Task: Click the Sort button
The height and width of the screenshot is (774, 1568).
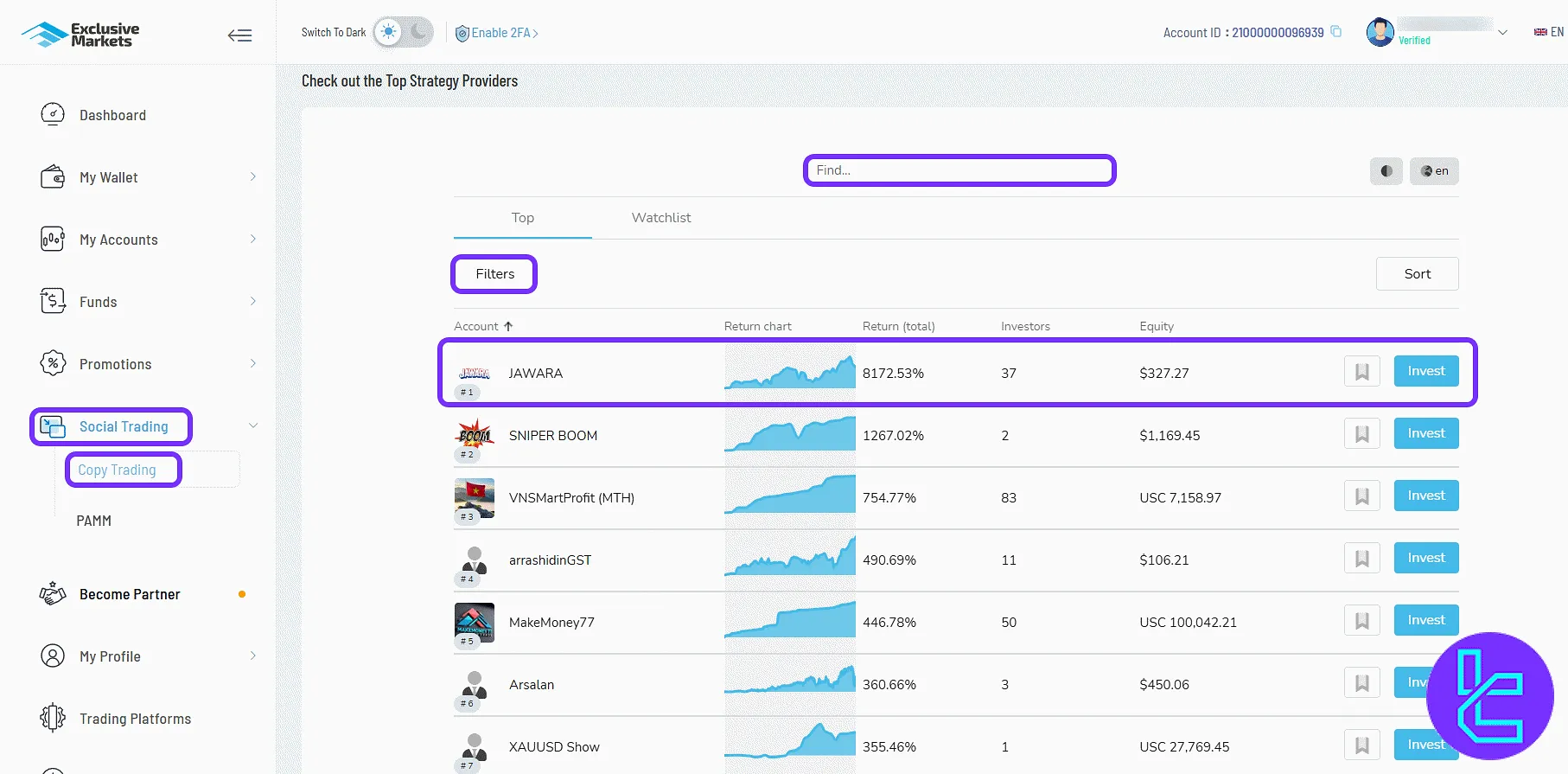Action: 1417,274
